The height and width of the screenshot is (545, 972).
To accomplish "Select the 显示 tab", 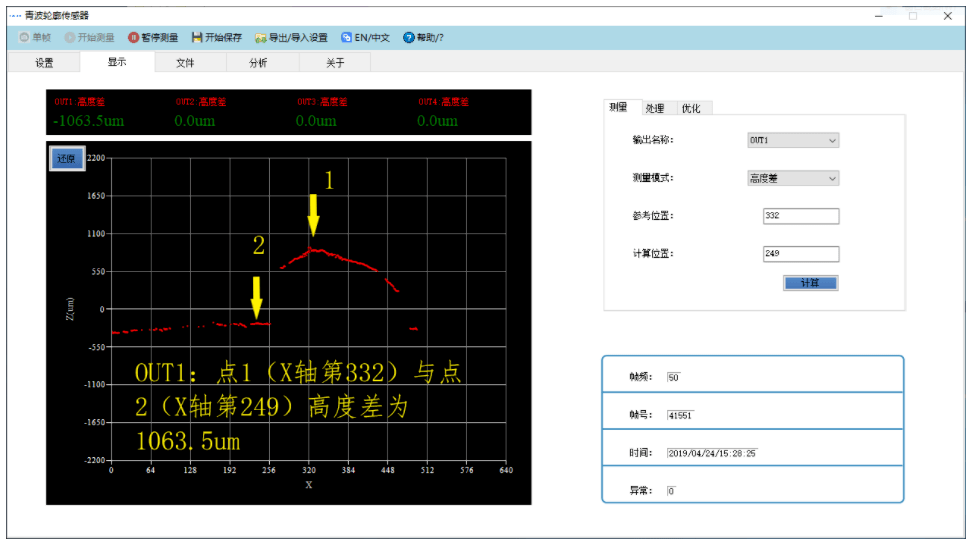I will [117, 62].
